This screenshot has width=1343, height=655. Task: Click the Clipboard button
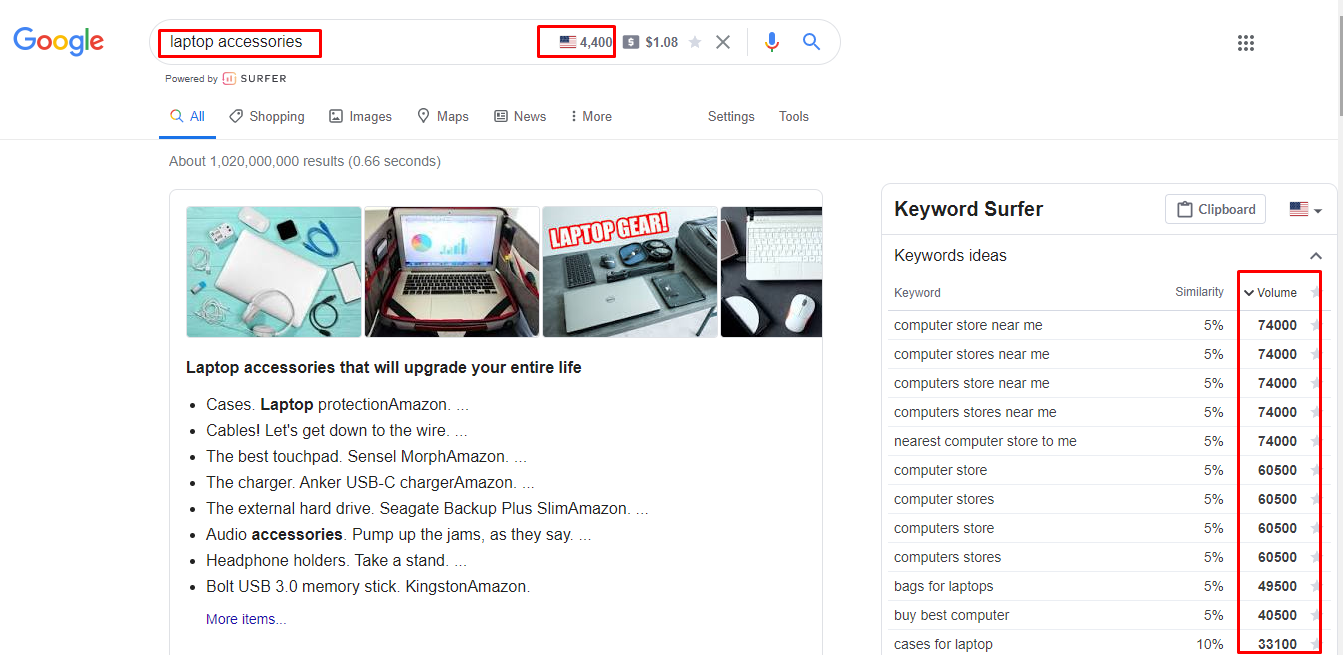(x=1216, y=209)
